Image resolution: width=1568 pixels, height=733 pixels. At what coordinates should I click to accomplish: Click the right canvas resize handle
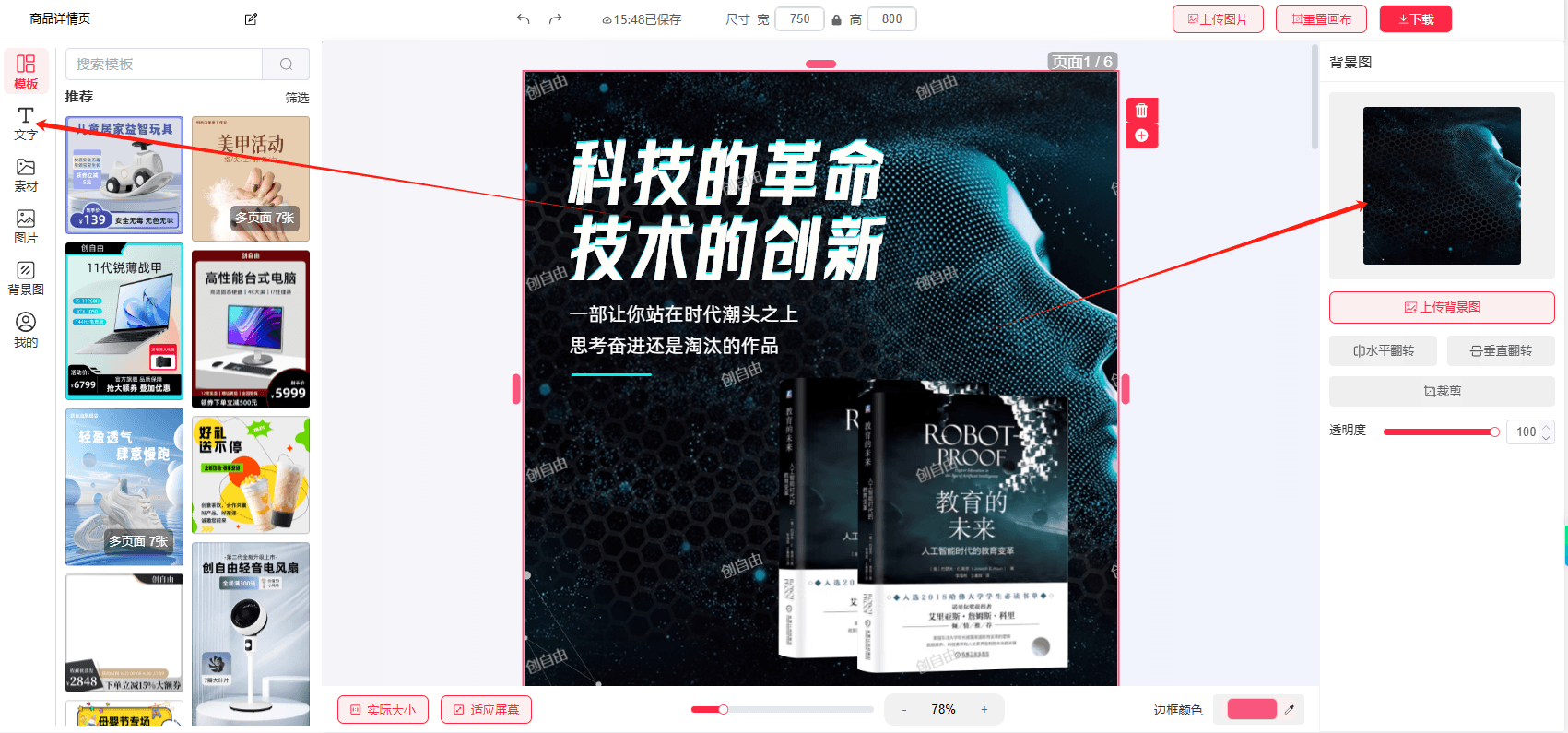[x=1126, y=388]
